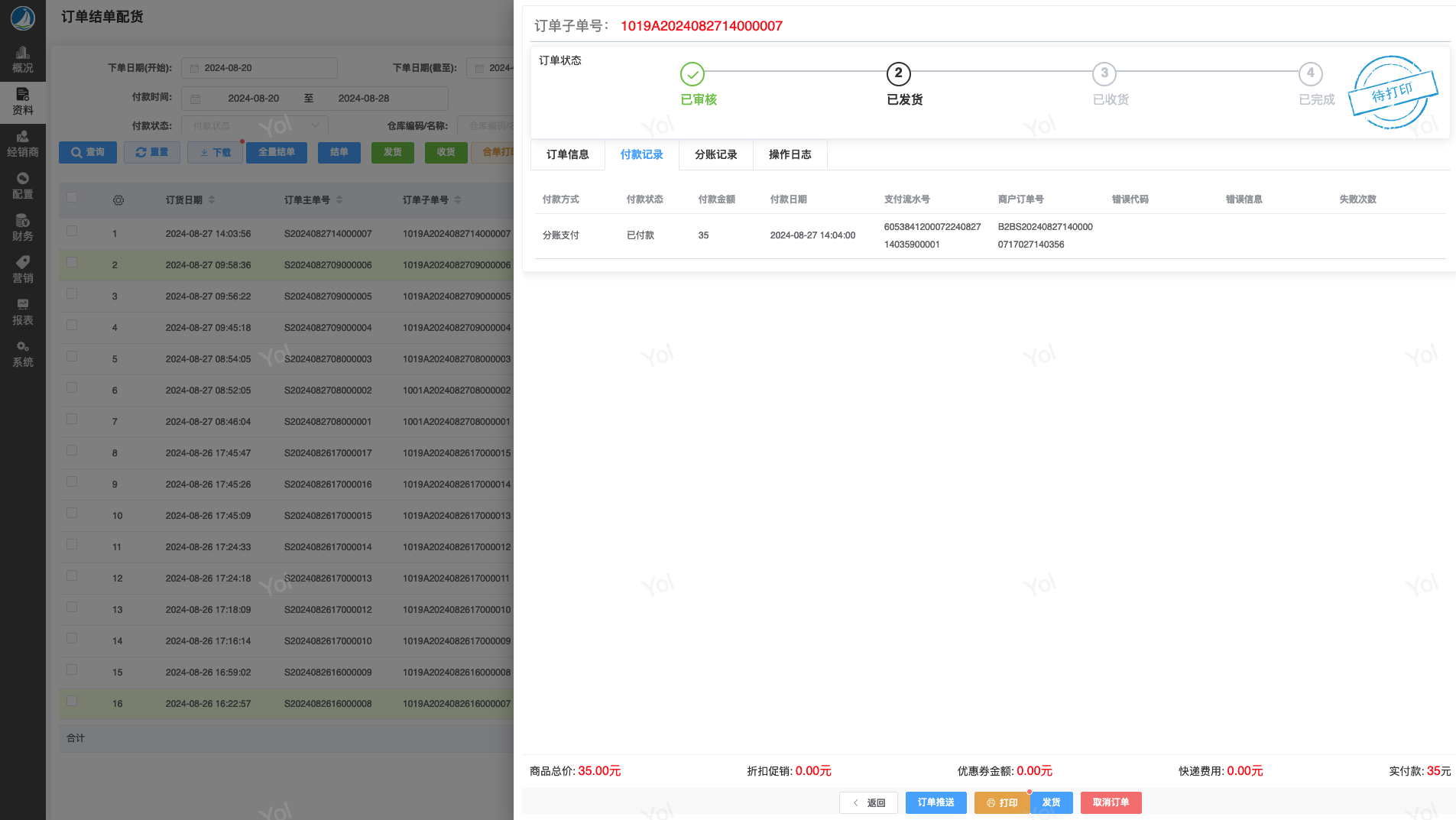Check the checkbox for order row 3
The height and width of the screenshot is (820, 1456).
coord(72,293)
